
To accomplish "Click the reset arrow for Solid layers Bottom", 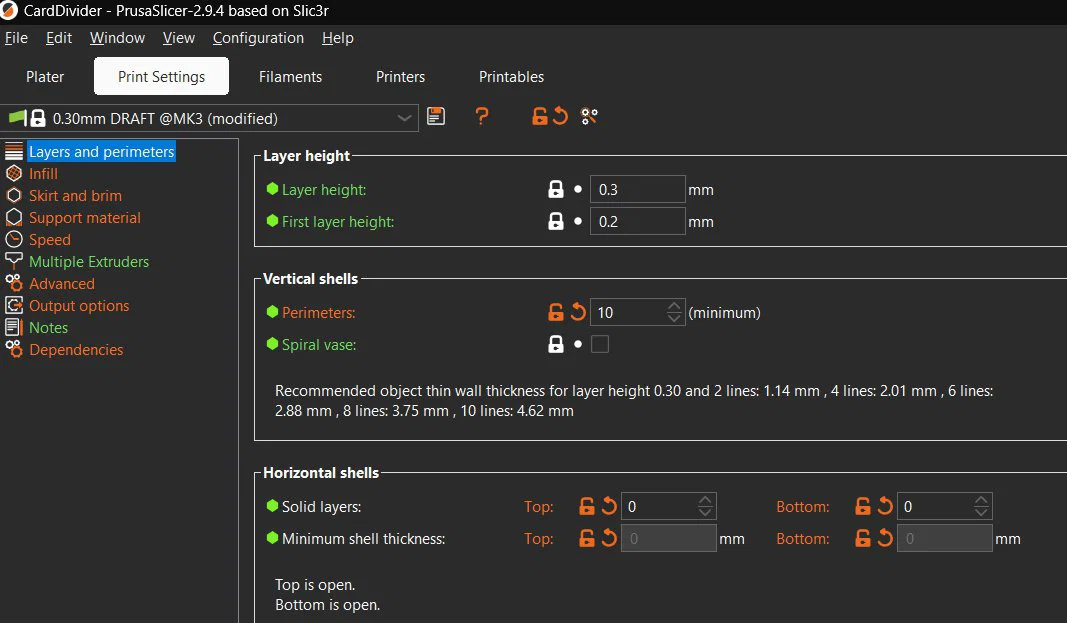I will tap(885, 506).
